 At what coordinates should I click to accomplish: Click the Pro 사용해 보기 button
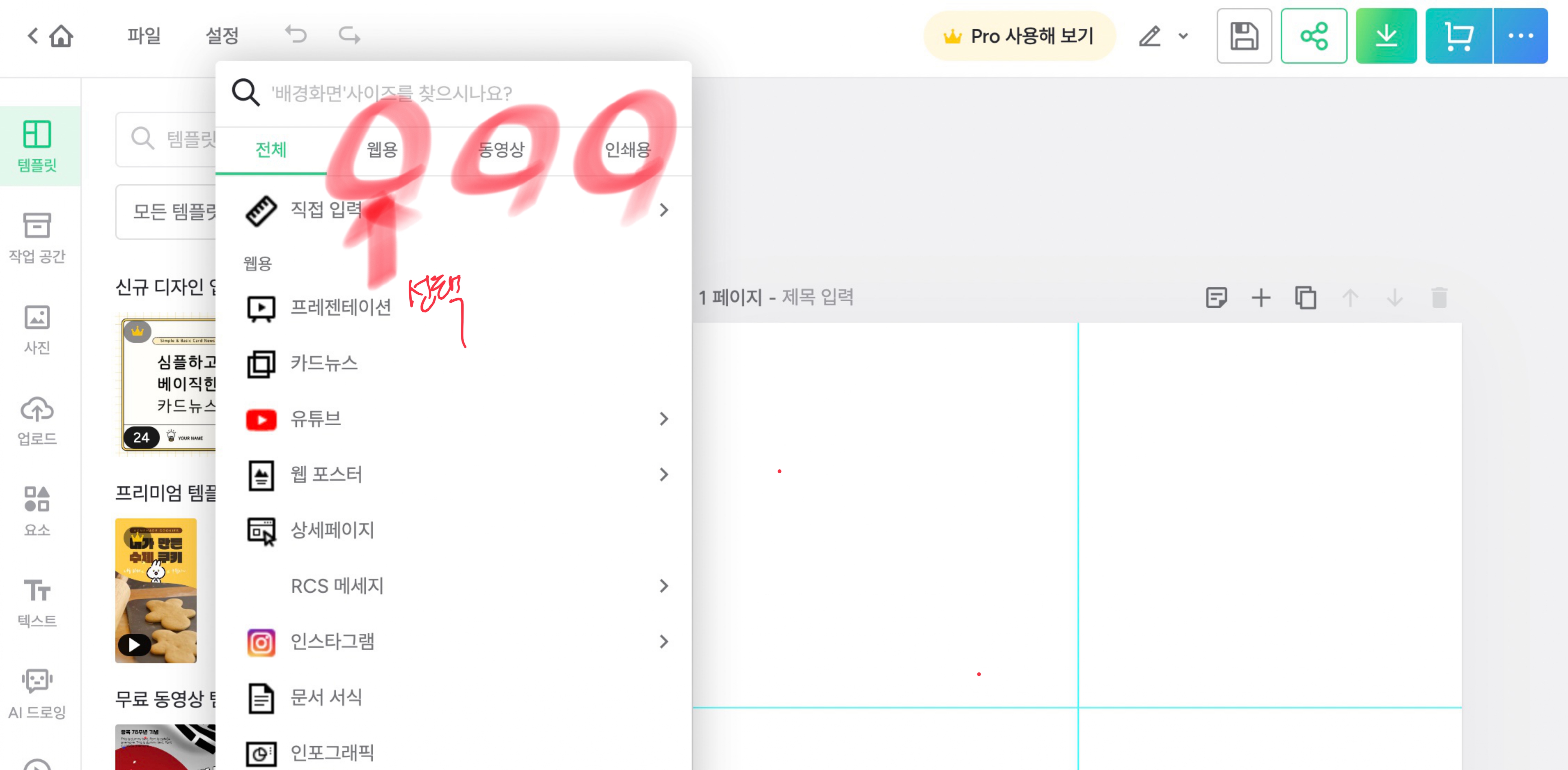[1019, 36]
